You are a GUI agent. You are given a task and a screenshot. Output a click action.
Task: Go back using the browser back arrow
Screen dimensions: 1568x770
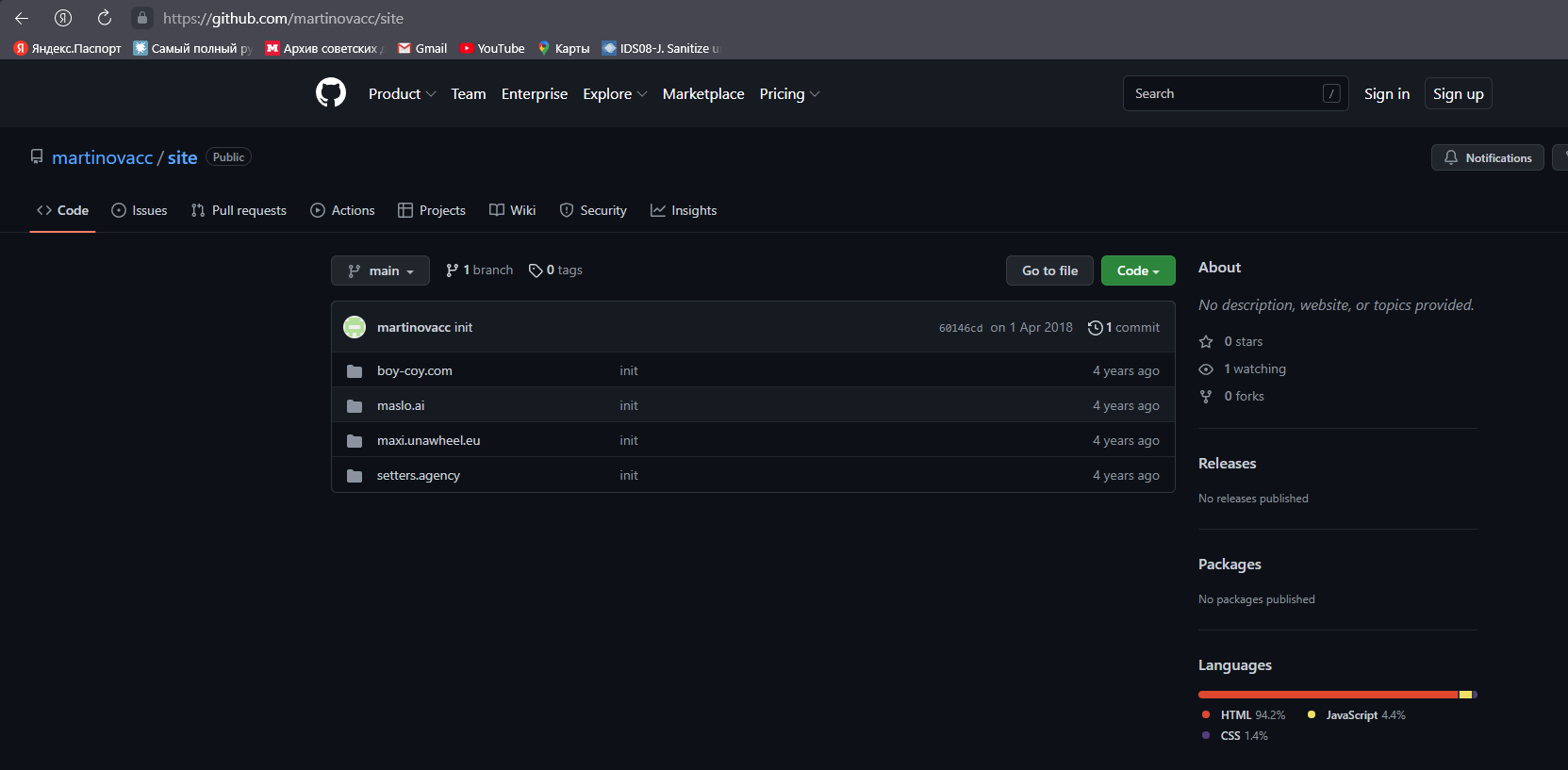tap(22, 18)
